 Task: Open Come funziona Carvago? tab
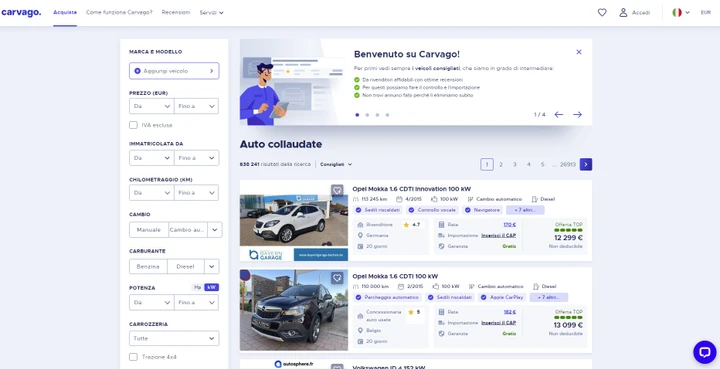pos(119,12)
